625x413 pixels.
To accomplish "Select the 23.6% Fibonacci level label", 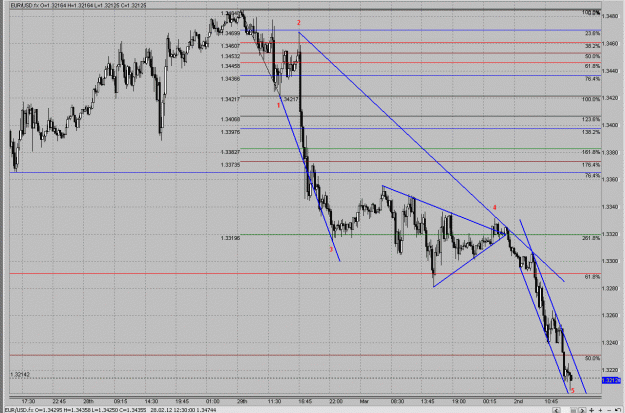I will coord(592,33).
